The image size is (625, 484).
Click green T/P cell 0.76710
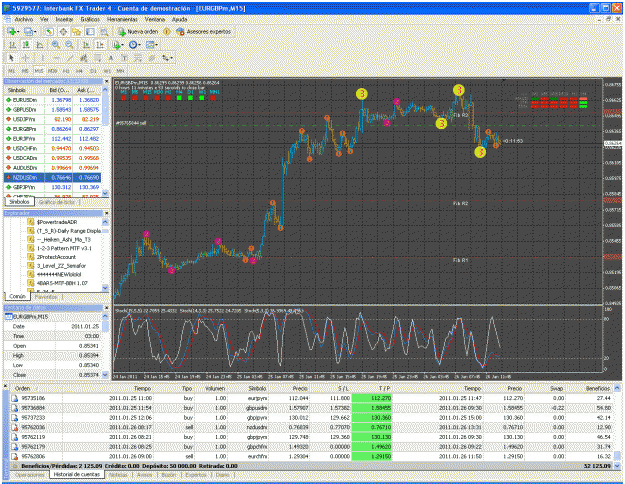pyautogui.click(x=372, y=427)
